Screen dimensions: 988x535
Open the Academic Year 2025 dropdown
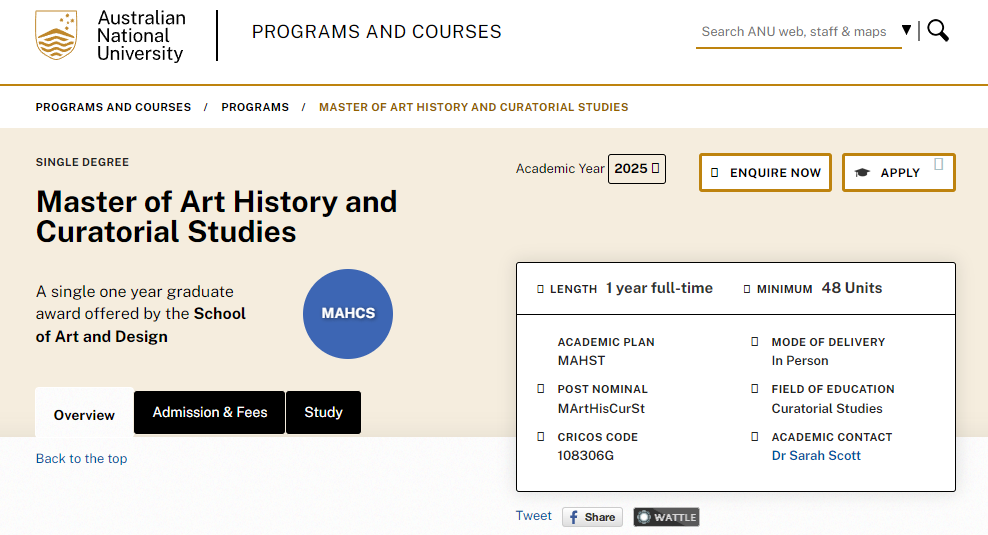(x=636, y=169)
